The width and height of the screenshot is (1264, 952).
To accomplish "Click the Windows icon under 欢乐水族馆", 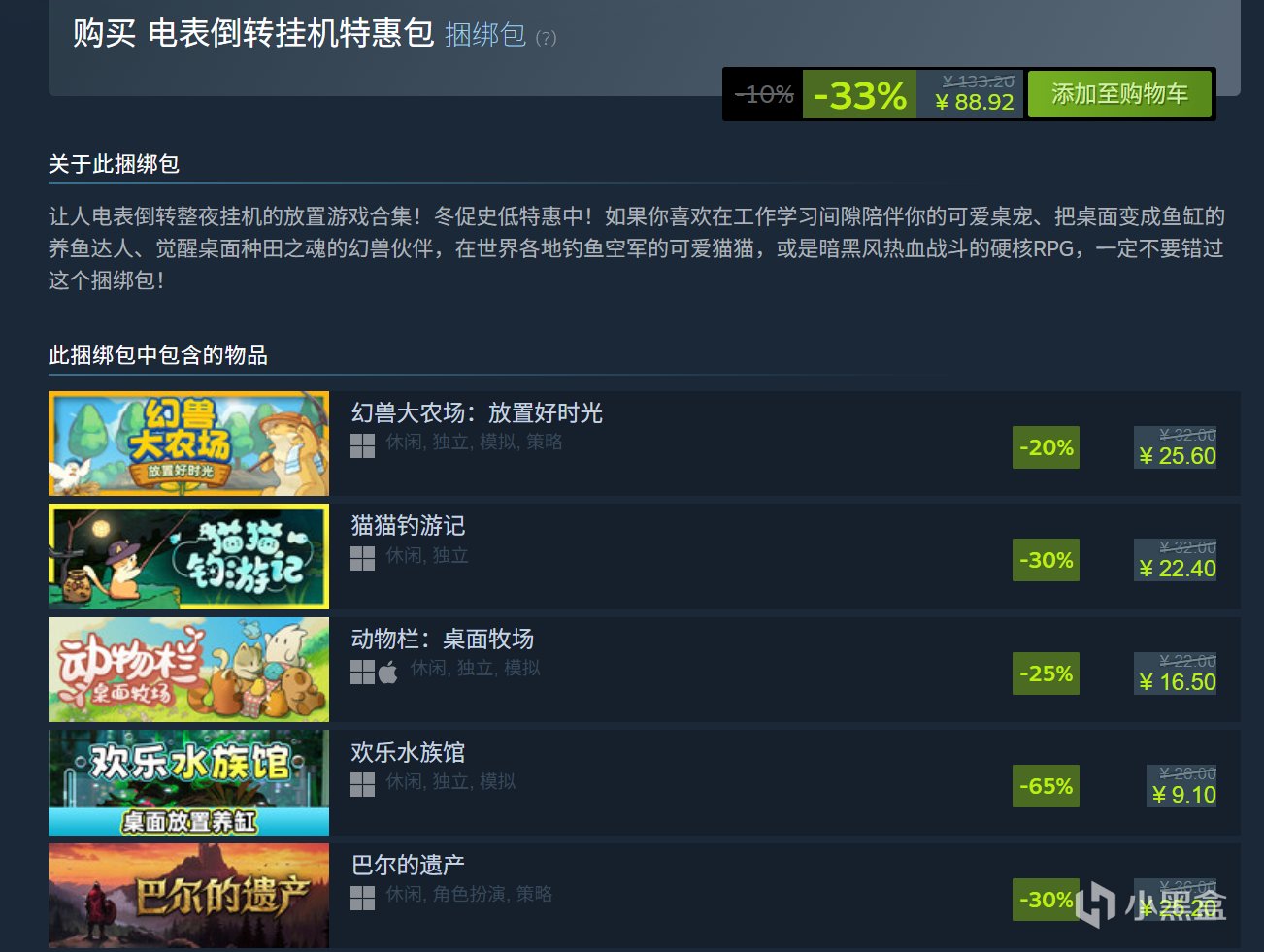I will pos(362,784).
